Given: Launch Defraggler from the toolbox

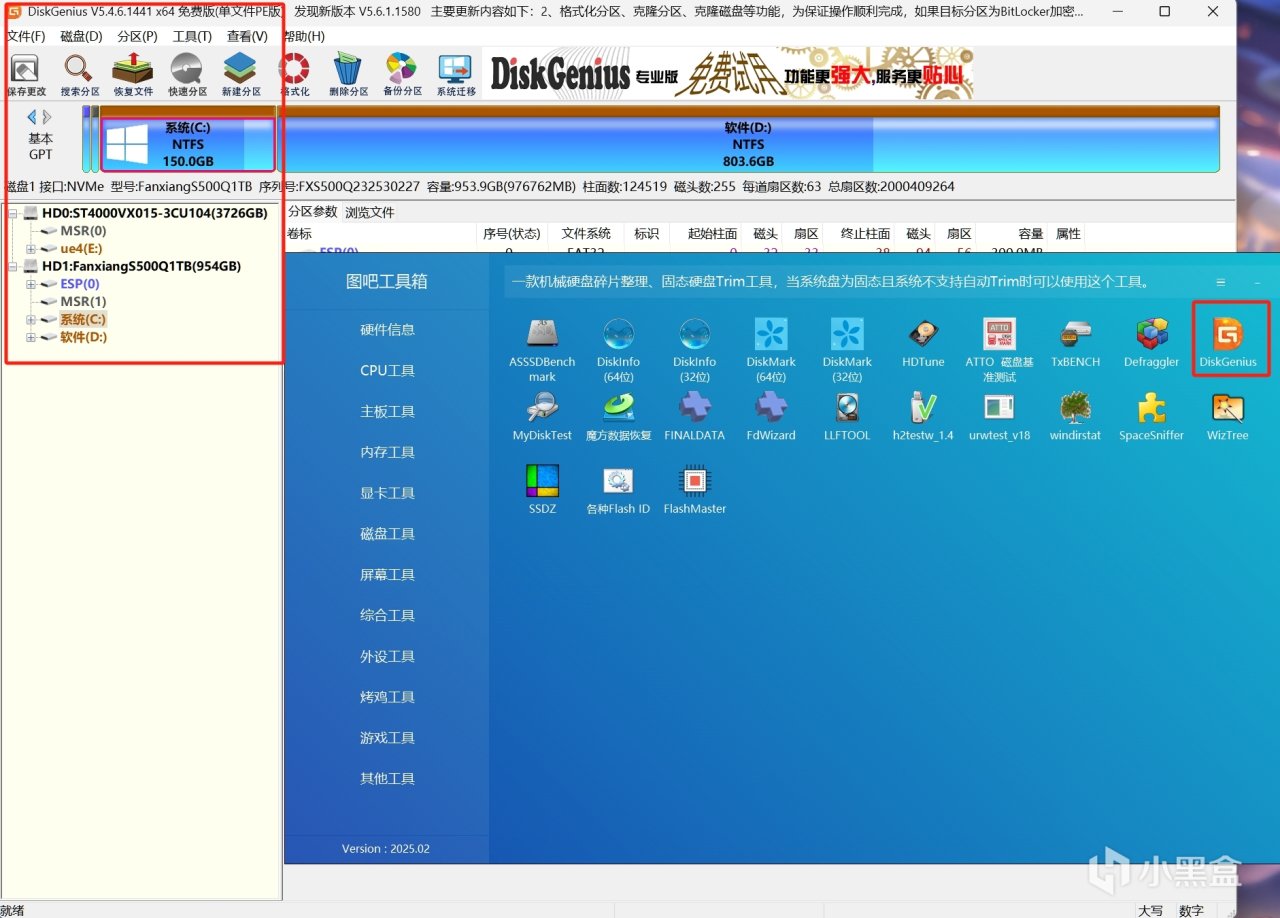Looking at the screenshot, I should click(1151, 343).
